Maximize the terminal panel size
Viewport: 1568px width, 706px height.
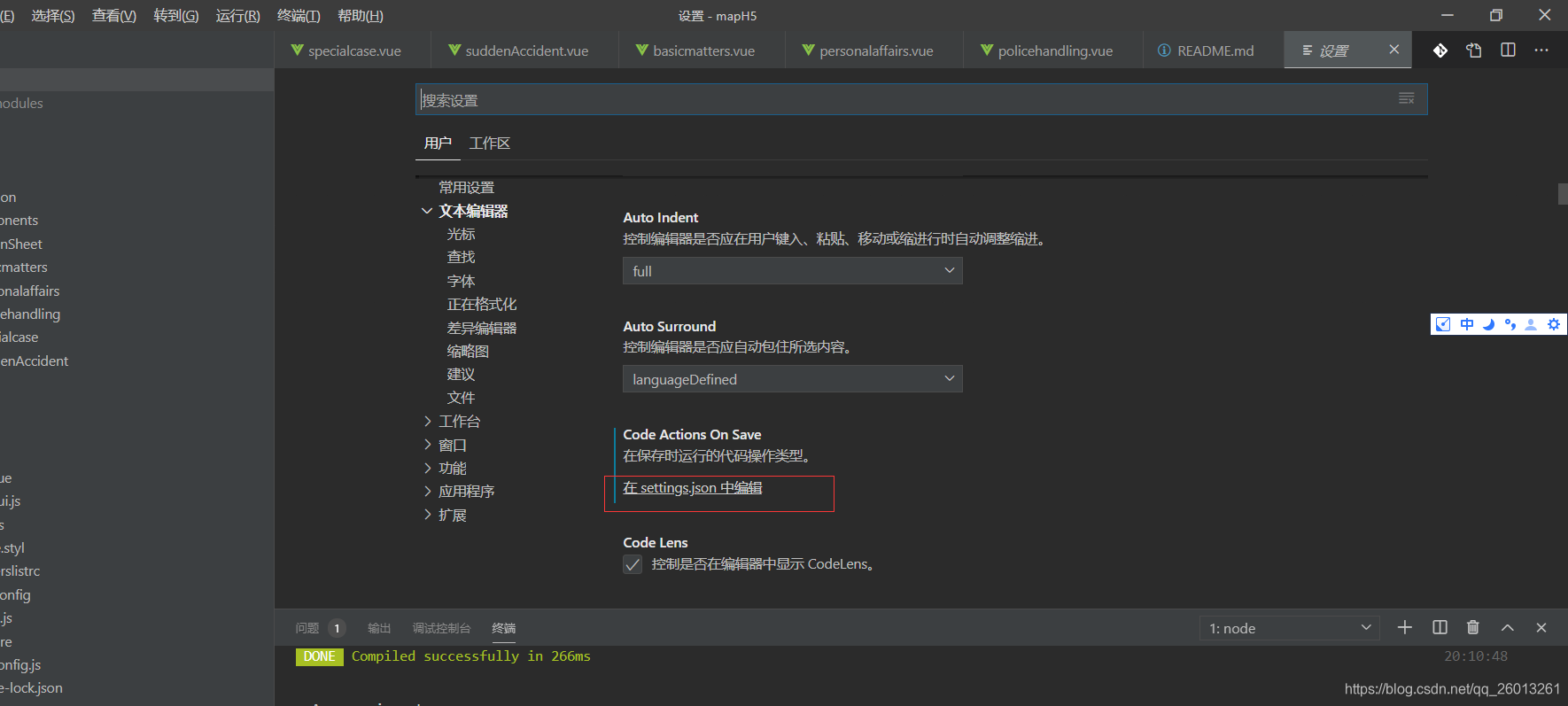point(1508,627)
